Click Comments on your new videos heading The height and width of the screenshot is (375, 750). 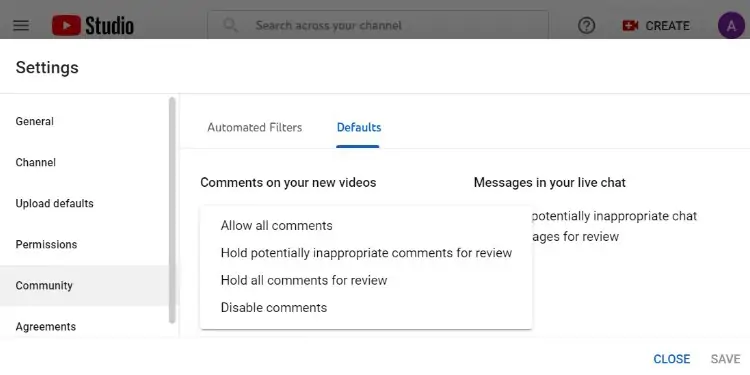click(288, 183)
